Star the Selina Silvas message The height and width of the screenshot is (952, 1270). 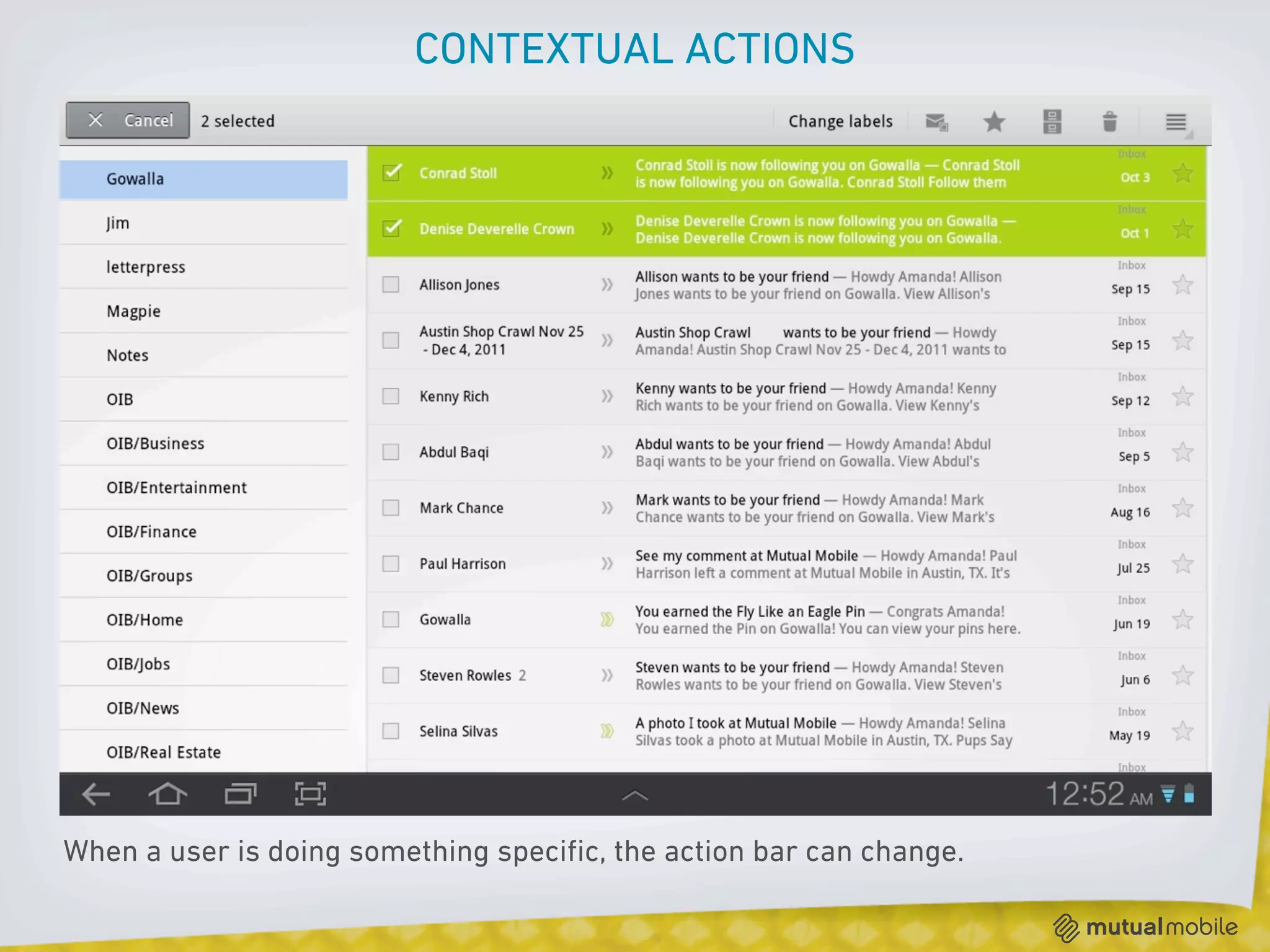[x=1183, y=731]
